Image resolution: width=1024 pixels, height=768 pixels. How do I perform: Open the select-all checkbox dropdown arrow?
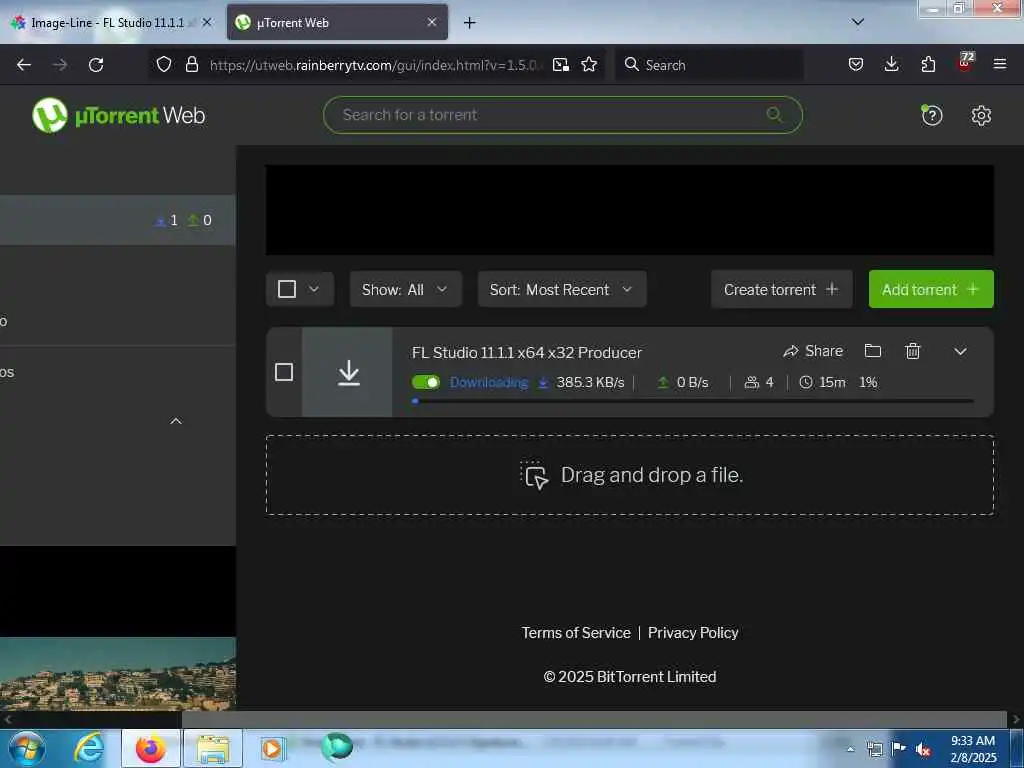click(x=314, y=289)
